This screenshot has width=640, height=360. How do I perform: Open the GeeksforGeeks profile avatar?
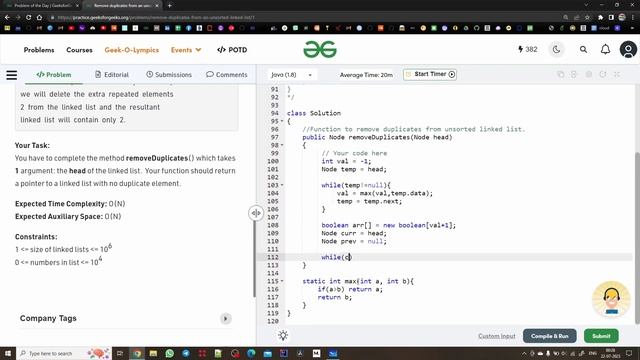coord(628,49)
